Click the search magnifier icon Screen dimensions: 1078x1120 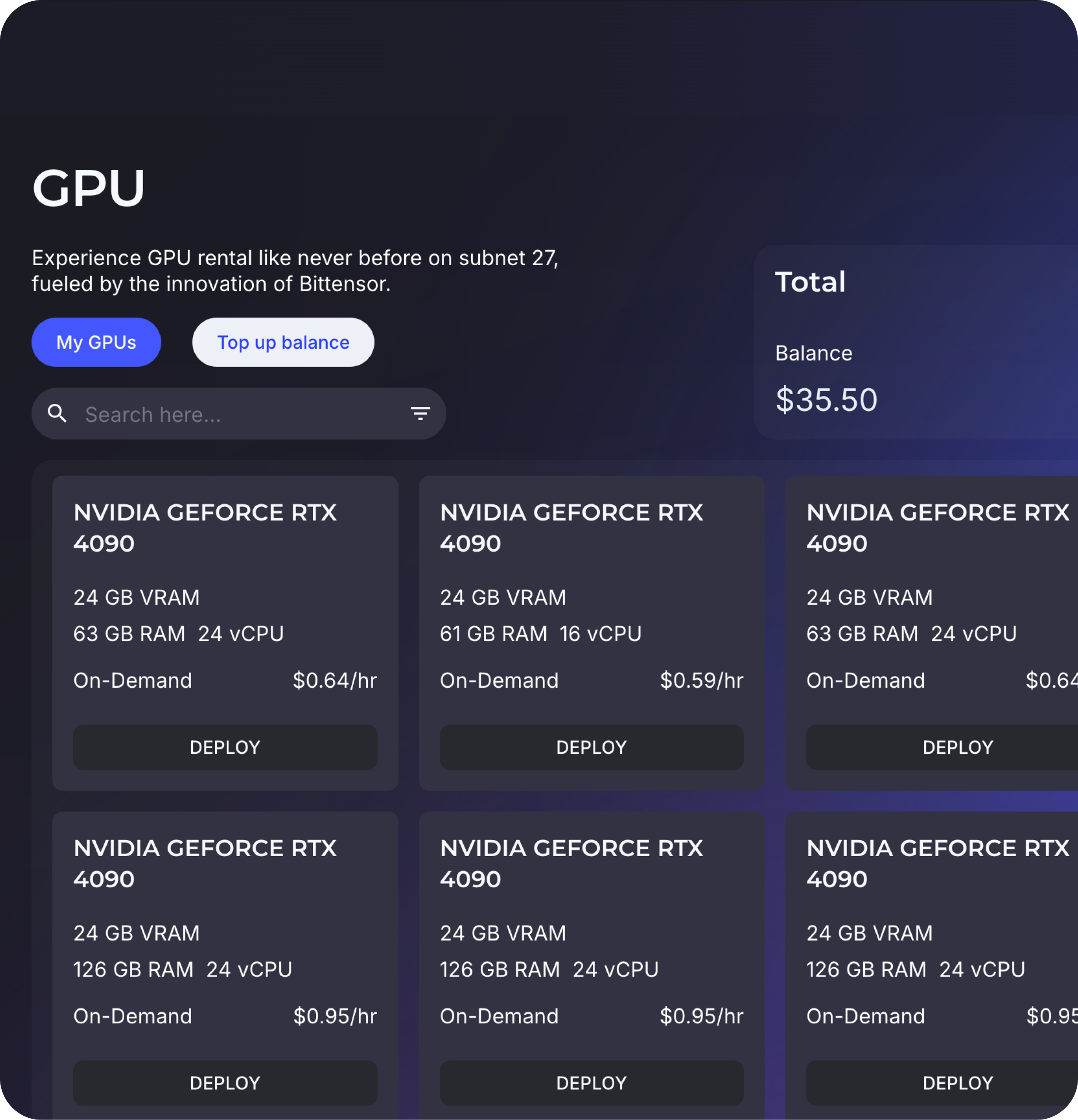click(x=57, y=413)
